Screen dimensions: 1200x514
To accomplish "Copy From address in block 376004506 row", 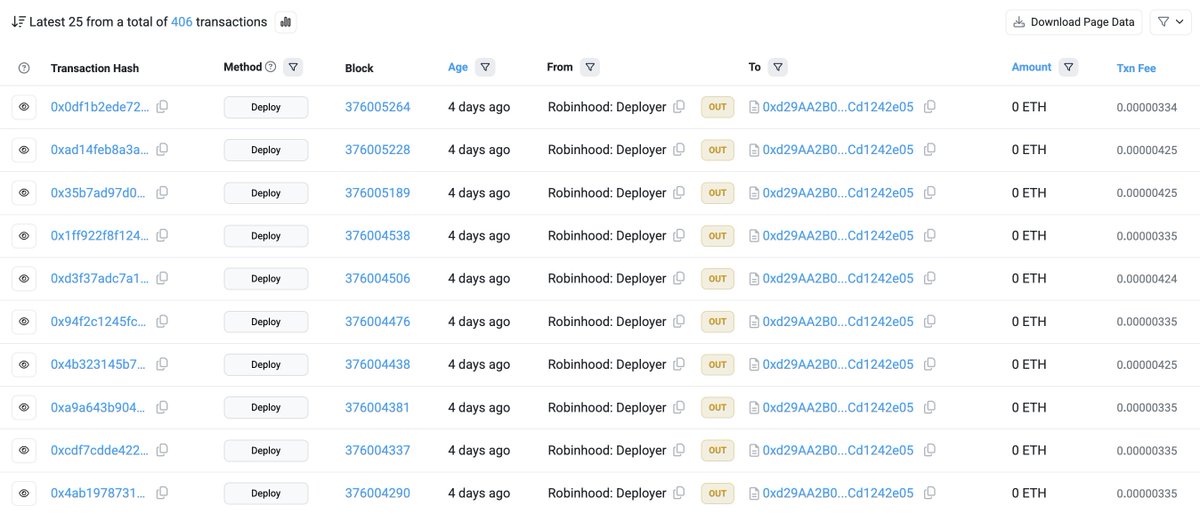I will (679, 279).
